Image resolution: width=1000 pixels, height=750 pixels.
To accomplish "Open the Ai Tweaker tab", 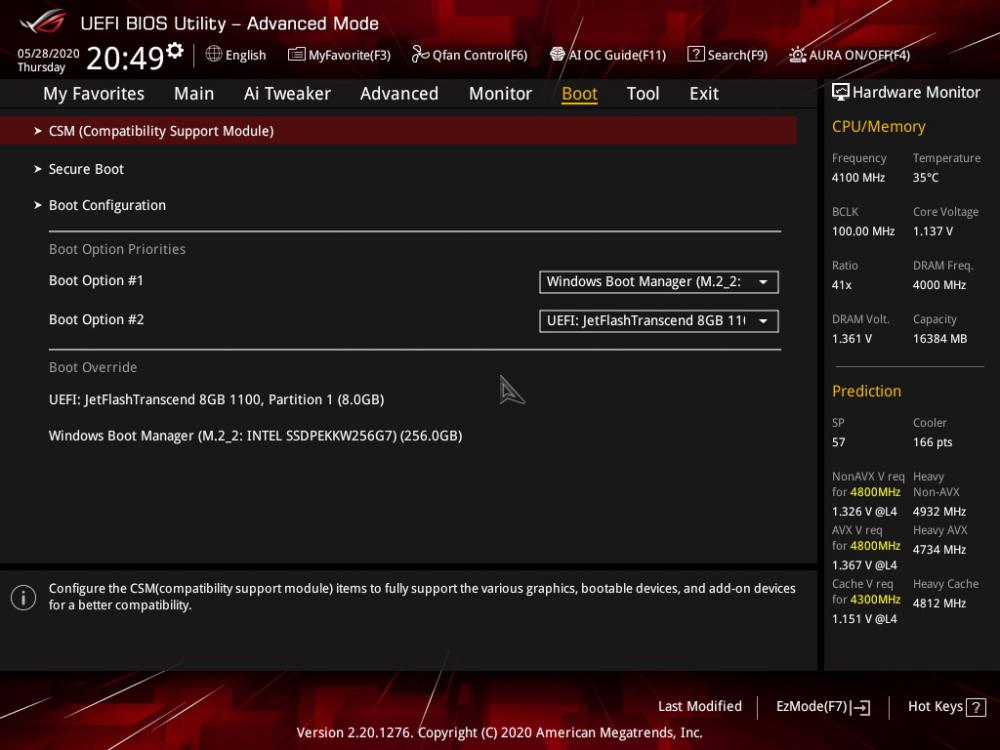I will click(x=287, y=94).
